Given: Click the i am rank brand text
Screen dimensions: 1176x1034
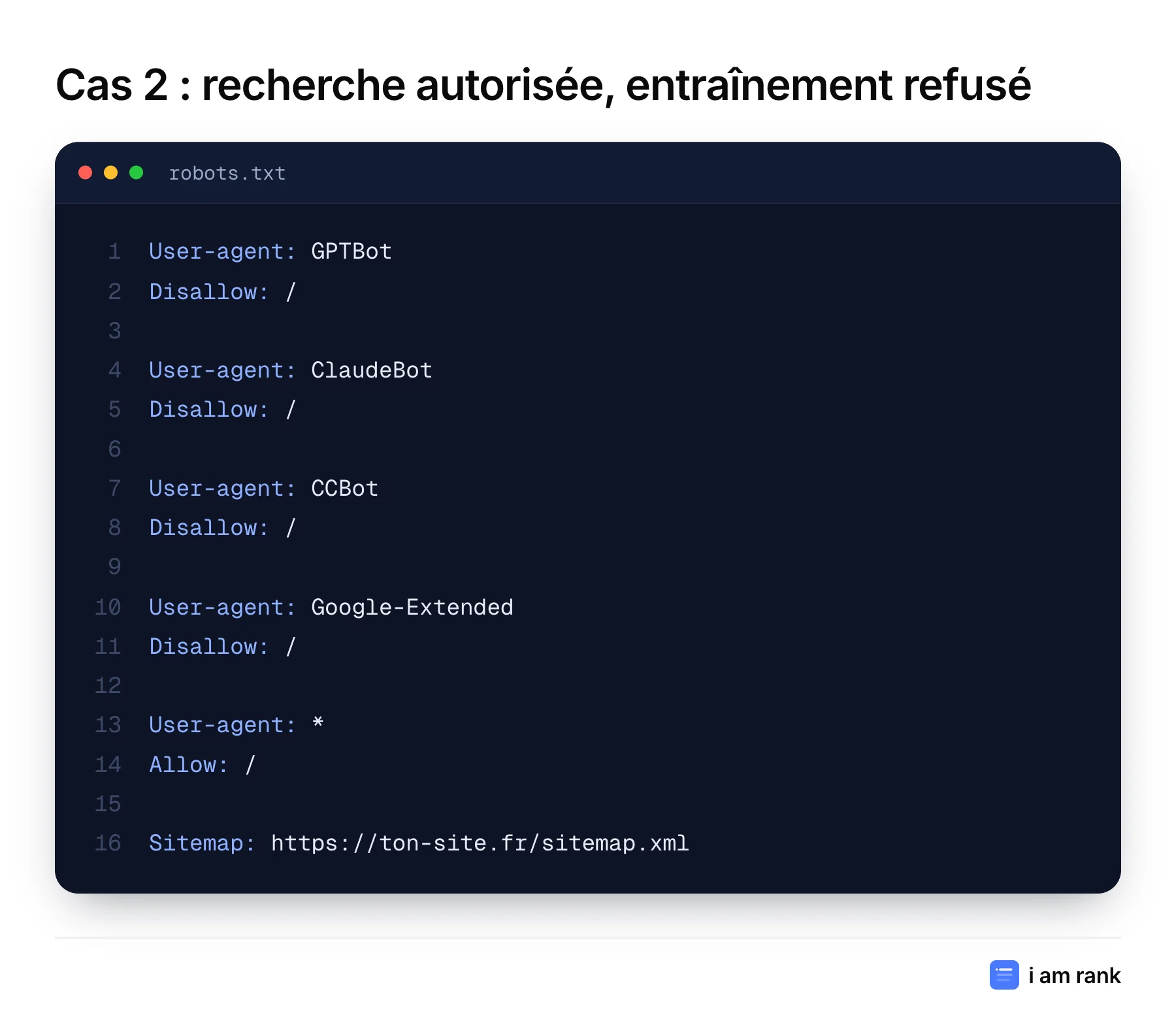Looking at the screenshot, I should (x=1075, y=975).
